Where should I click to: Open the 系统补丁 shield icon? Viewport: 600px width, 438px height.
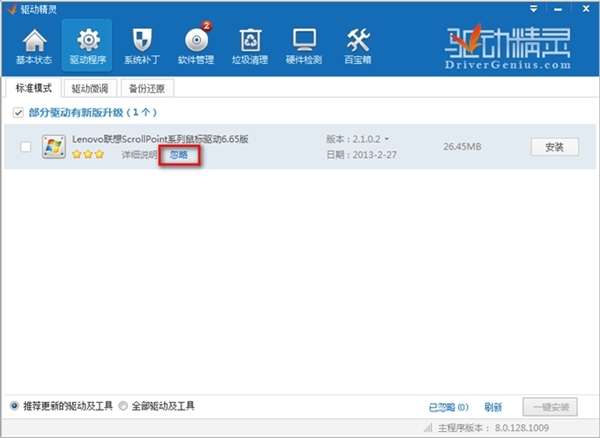(142, 46)
